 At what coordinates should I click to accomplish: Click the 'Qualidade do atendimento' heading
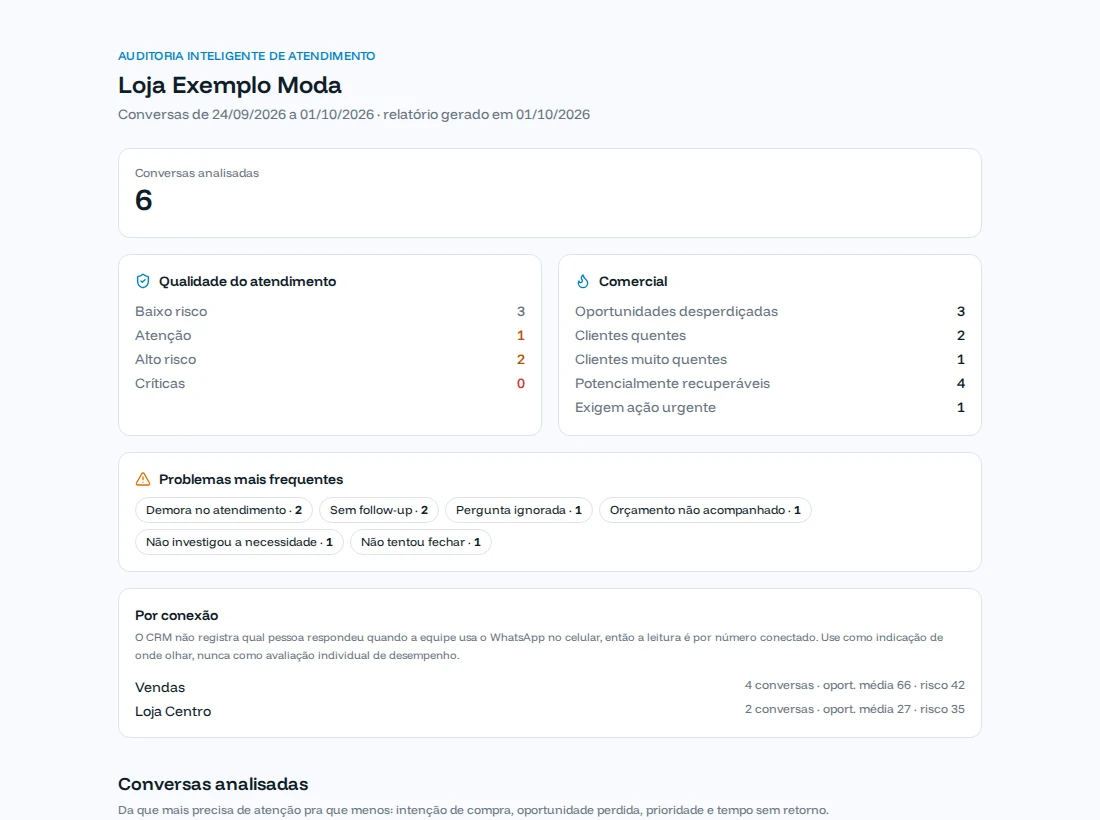(x=247, y=281)
